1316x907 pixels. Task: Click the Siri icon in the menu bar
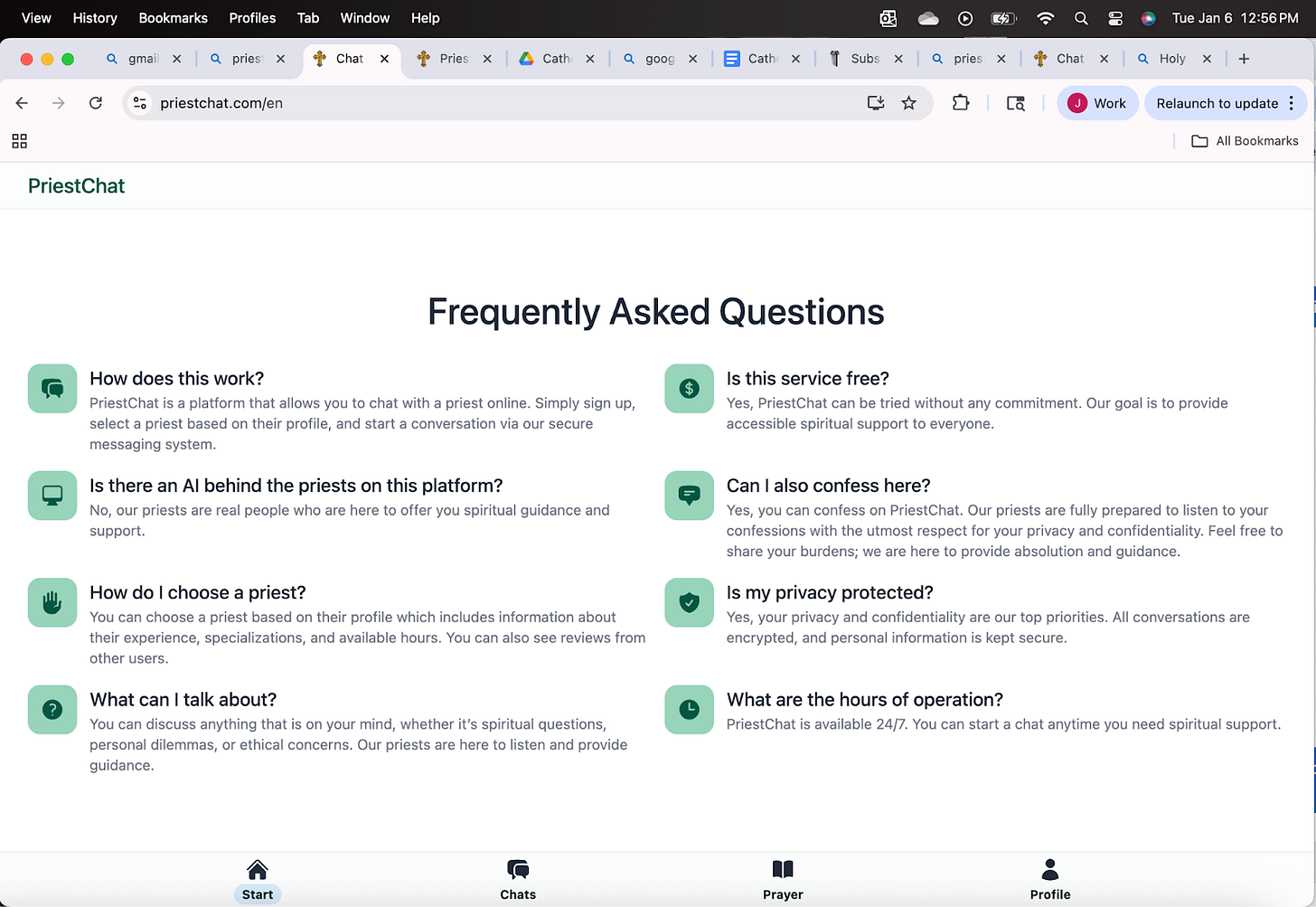click(x=1148, y=18)
